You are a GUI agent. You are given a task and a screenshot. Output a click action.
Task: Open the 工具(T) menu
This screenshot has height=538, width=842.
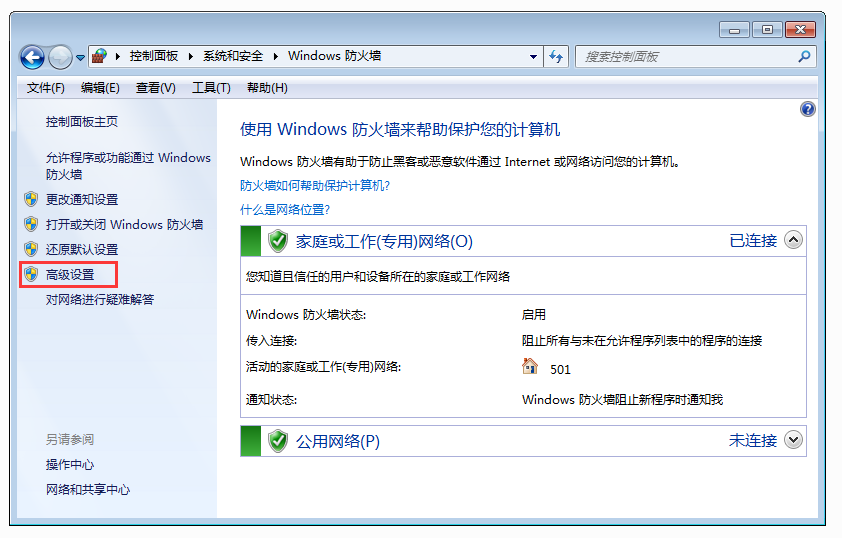tap(212, 88)
